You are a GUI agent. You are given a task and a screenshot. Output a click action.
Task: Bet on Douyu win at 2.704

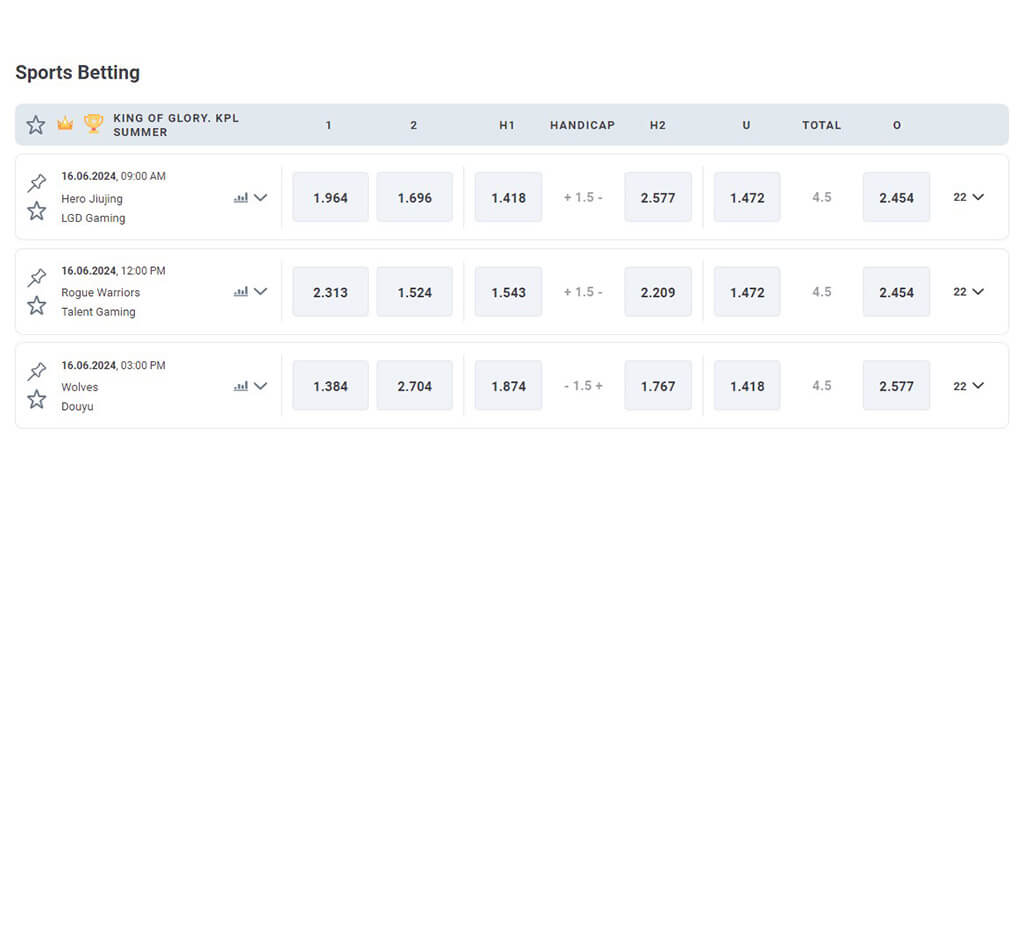click(x=415, y=386)
